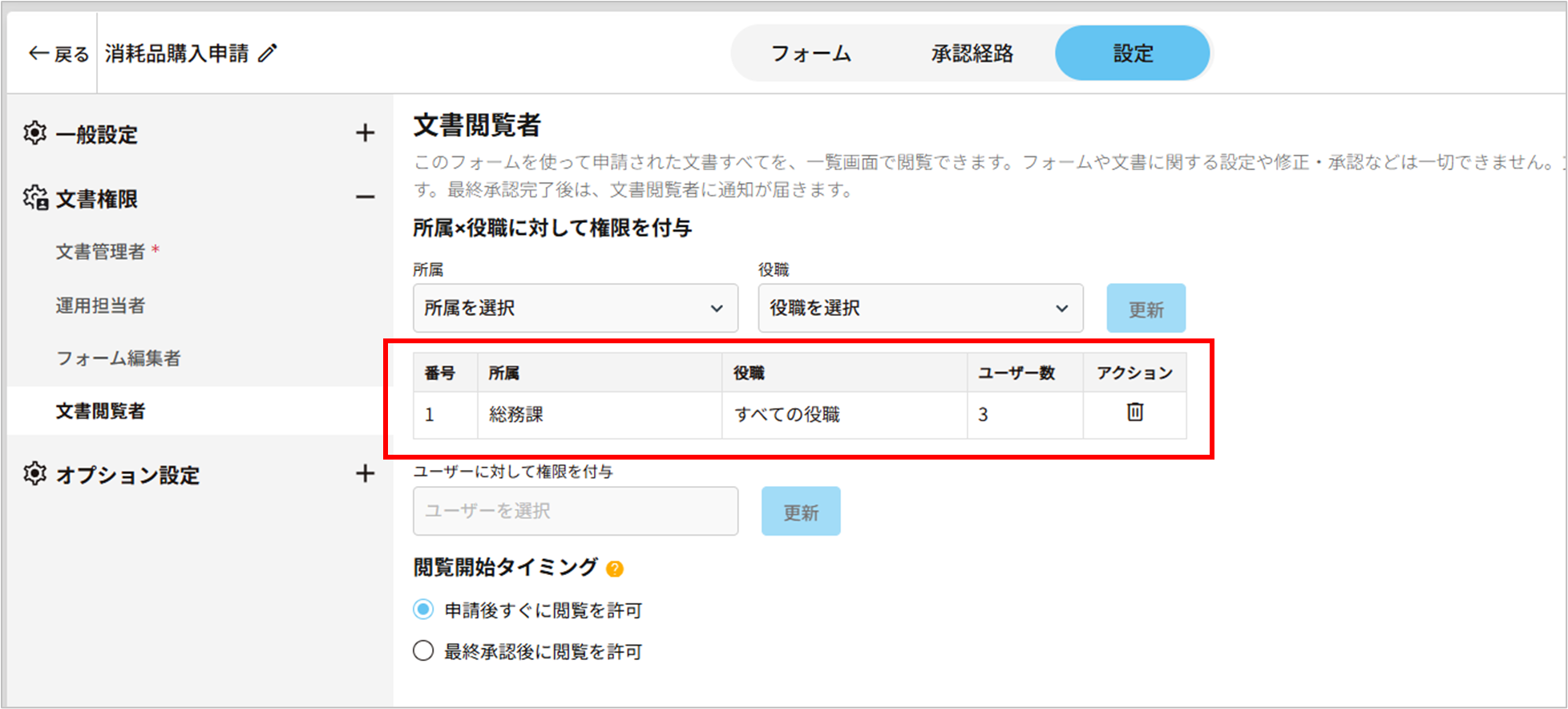
Task: Click the trash icon in 総務課 row
Action: (1134, 412)
